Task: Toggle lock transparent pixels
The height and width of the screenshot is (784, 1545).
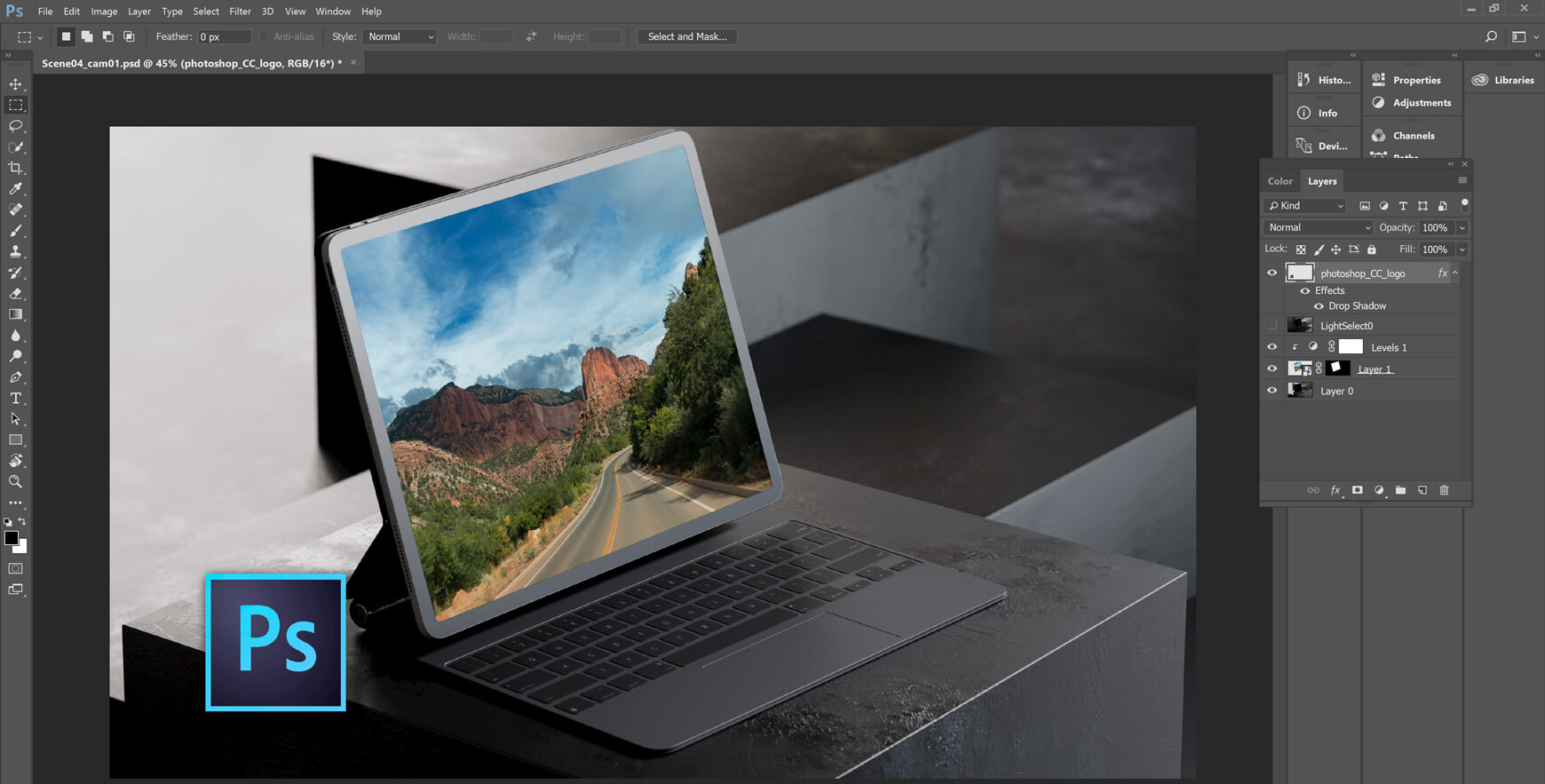Action: [x=1301, y=250]
